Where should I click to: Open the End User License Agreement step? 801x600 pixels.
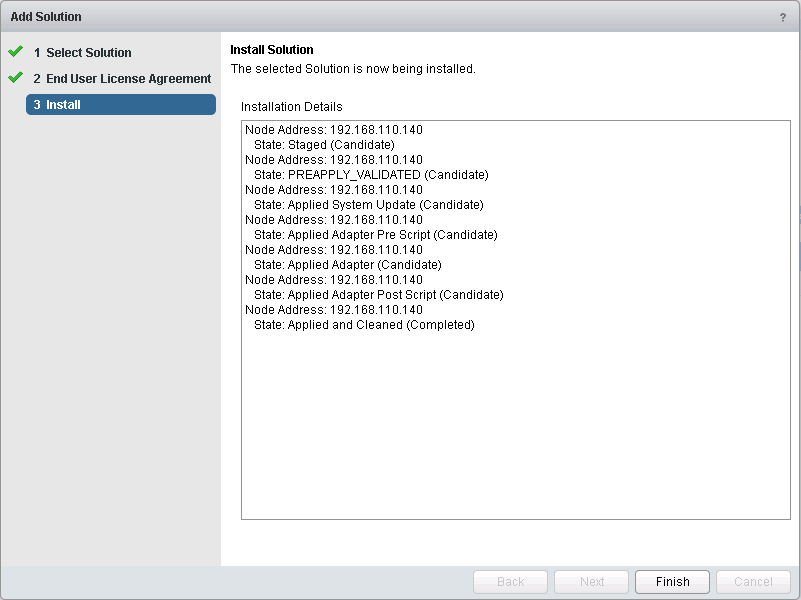(128, 79)
